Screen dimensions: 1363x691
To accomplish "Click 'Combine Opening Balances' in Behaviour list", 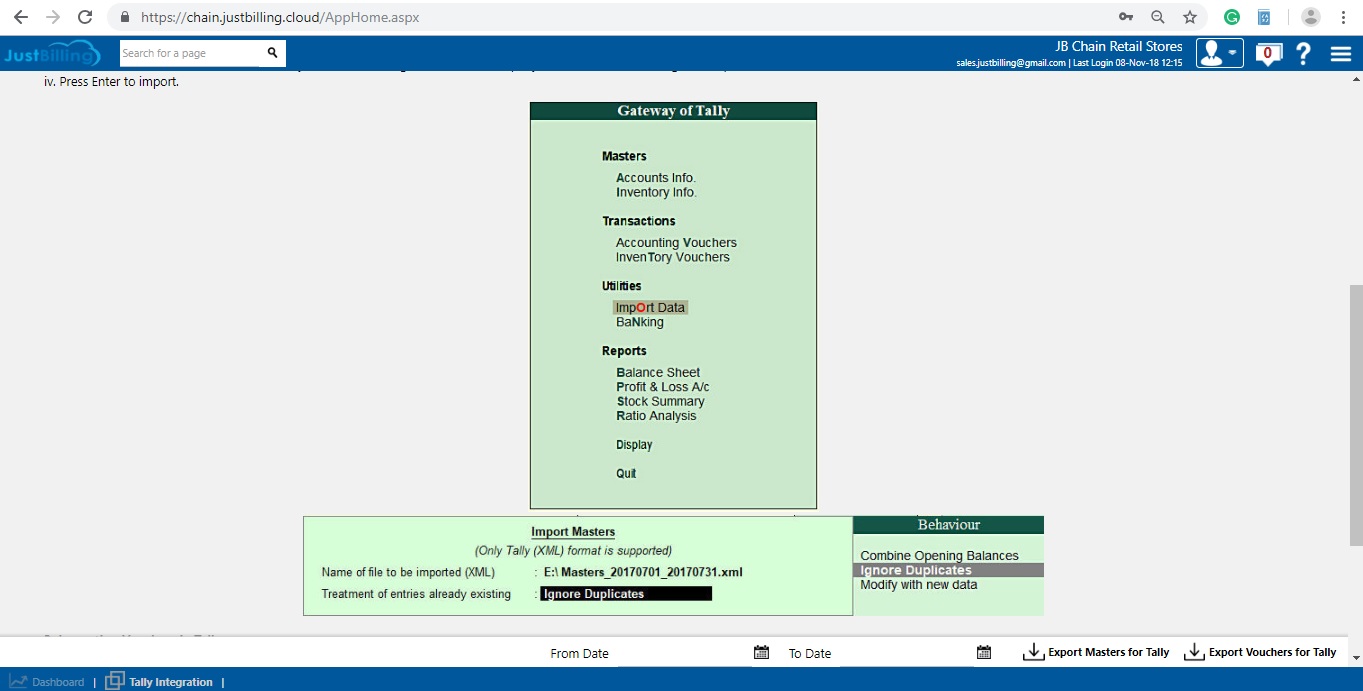I will 939,556.
